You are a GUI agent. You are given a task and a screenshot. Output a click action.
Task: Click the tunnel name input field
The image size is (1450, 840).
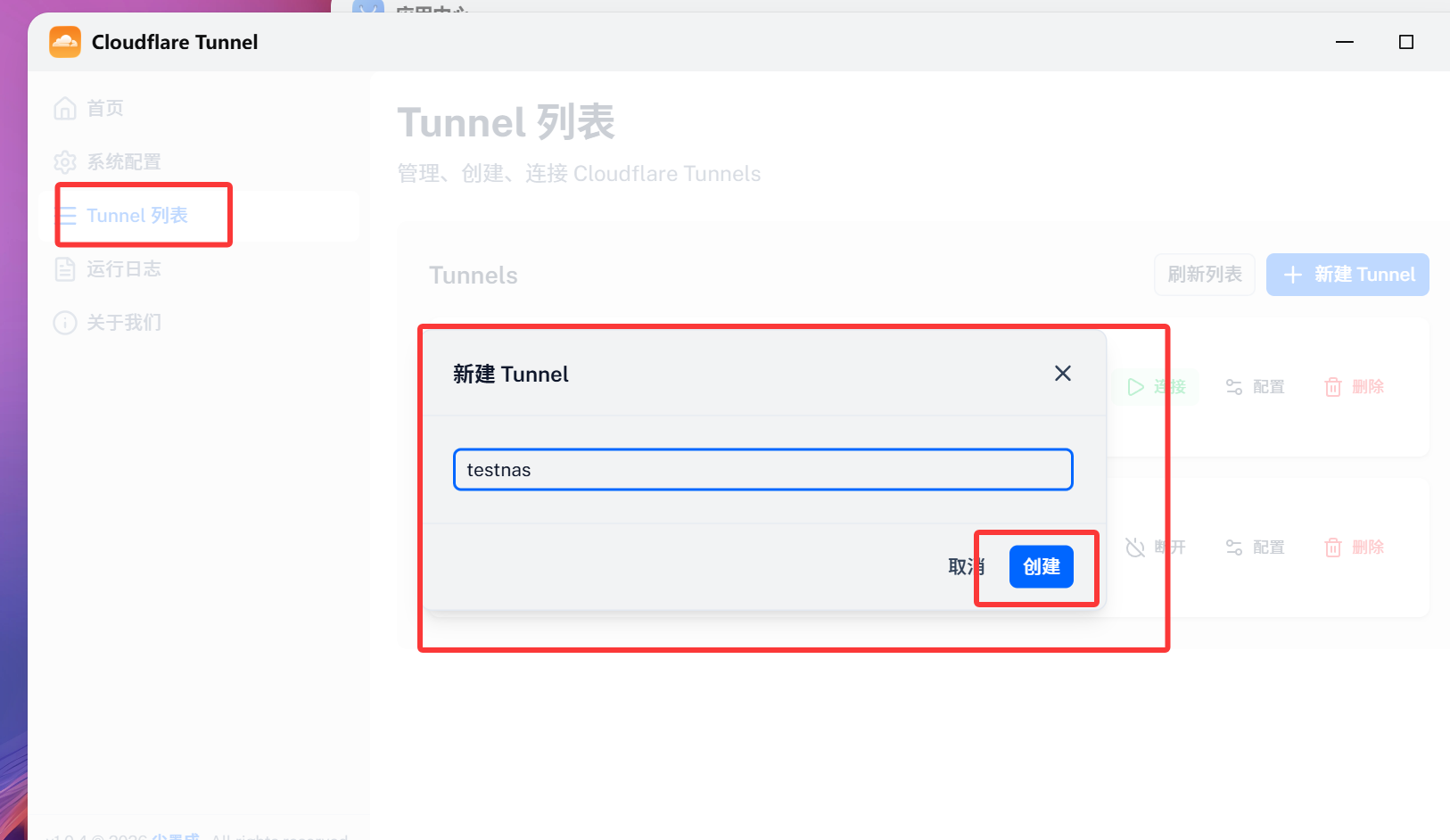pos(762,470)
